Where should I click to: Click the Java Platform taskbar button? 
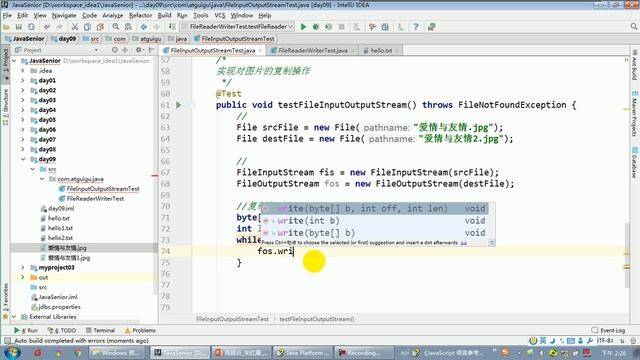(303, 352)
